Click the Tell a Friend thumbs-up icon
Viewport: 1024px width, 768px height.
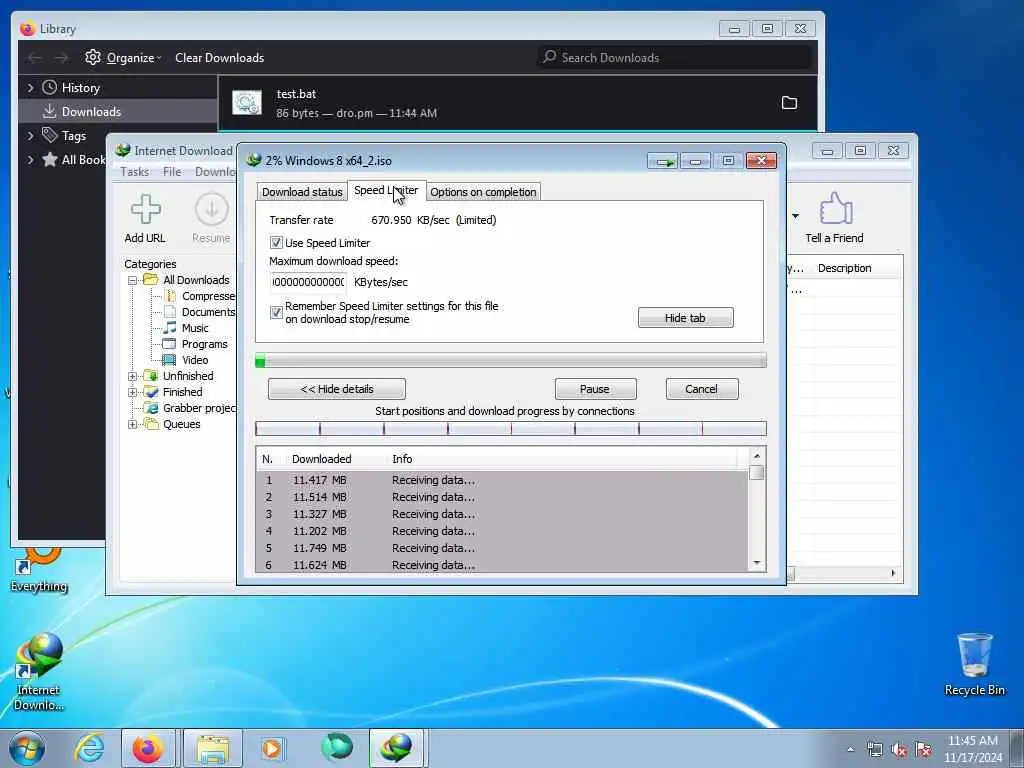pos(834,209)
